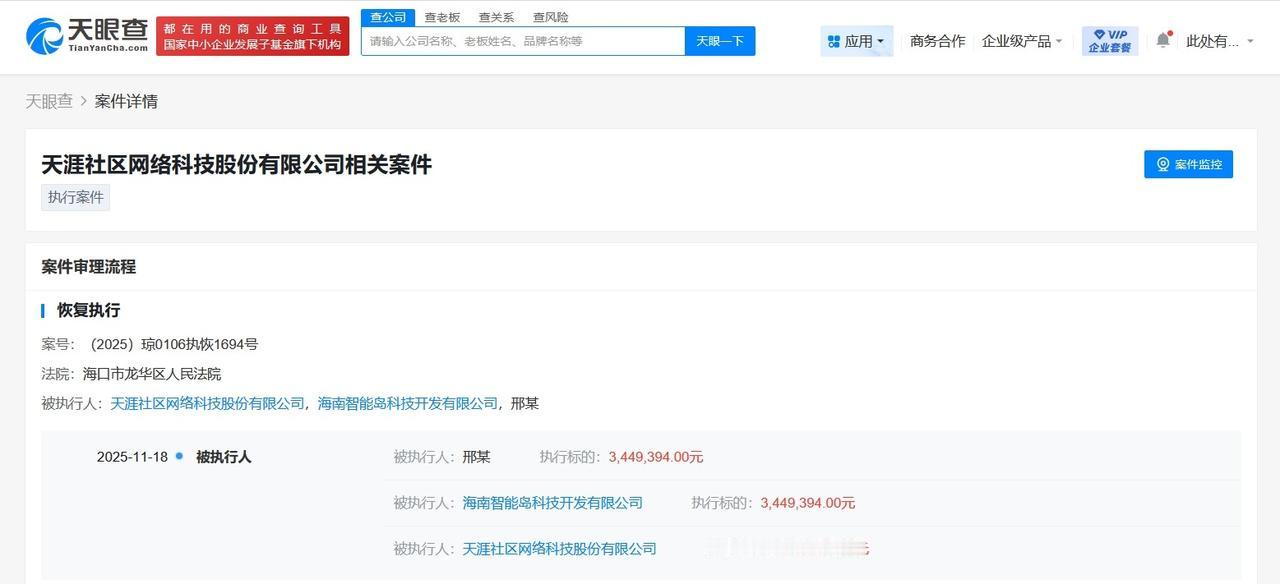Click the red 国家中小企业发展子基金 banner
The width and height of the screenshot is (1280, 584).
click(252, 37)
